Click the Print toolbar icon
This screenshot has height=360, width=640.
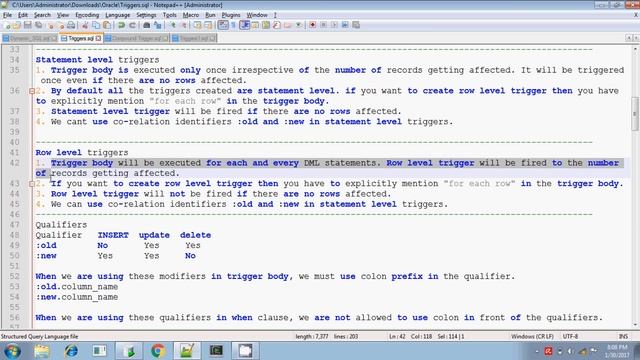(70, 25)
